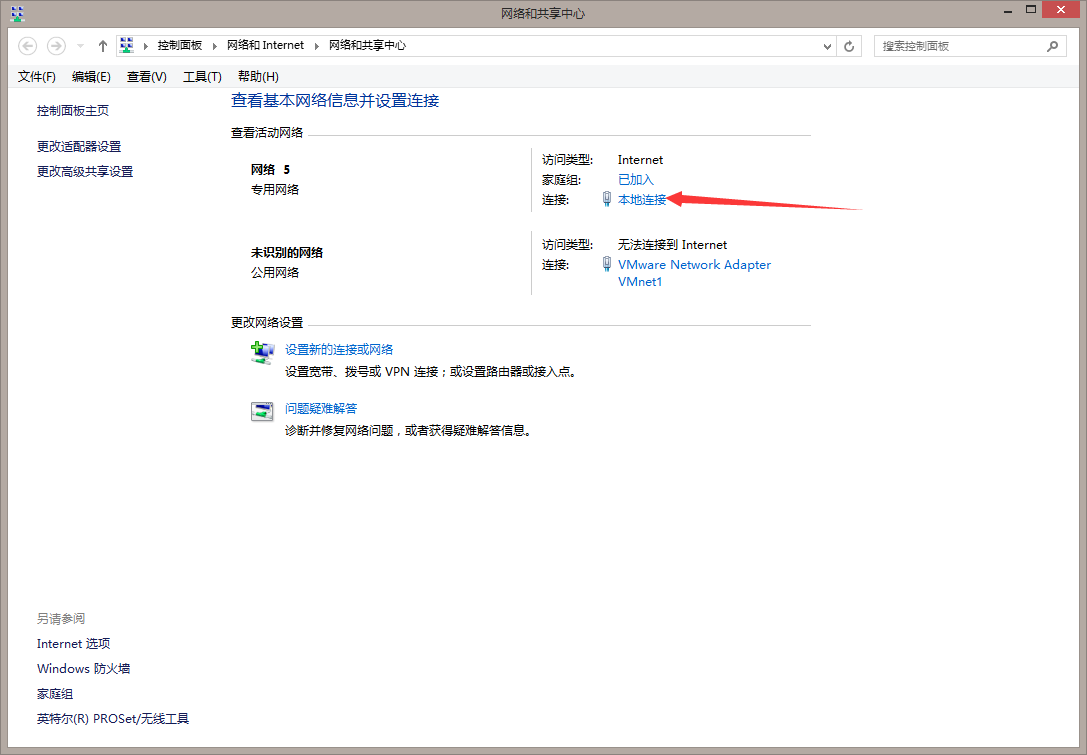Click 更改适配器设置 in the sidebar

click(79, 147)
